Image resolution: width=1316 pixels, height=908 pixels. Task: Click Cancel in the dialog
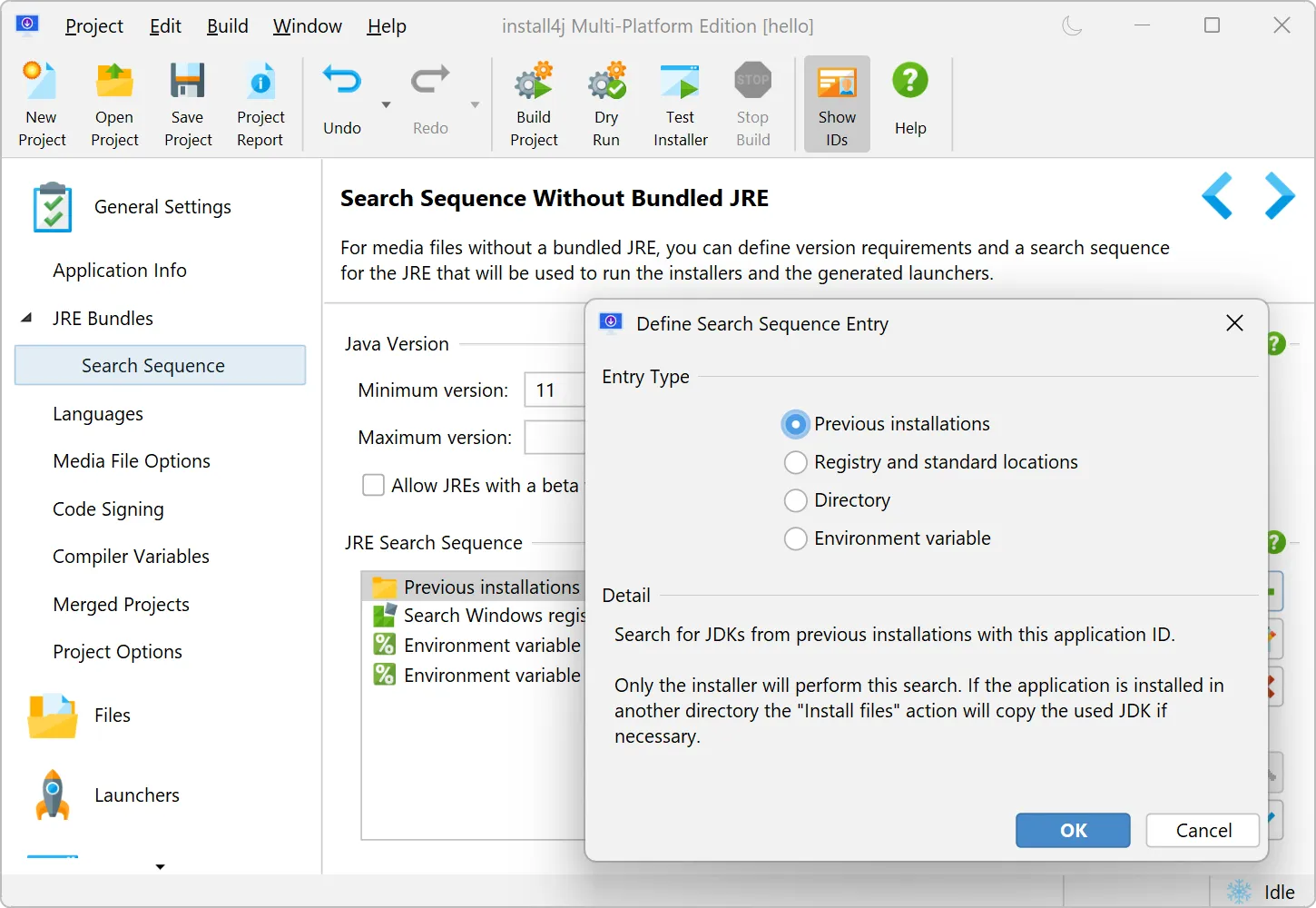coord(1203,830)
